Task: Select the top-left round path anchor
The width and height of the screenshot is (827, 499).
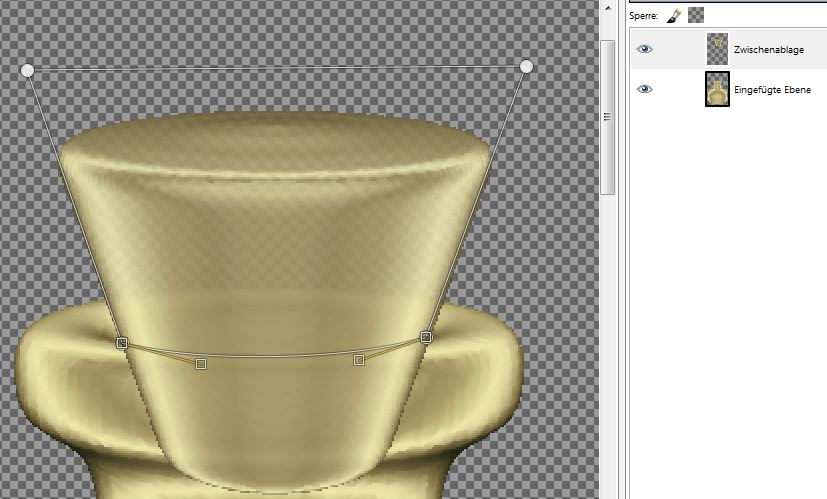Action: [28, 70]
